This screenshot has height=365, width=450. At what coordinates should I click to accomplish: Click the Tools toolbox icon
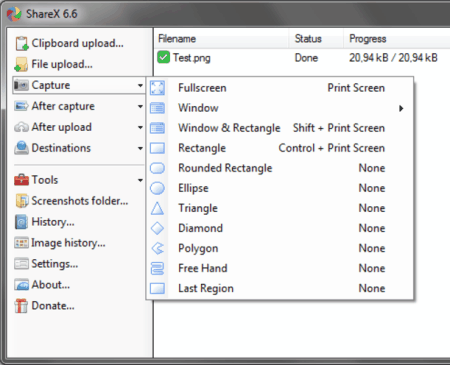(21, 180)
